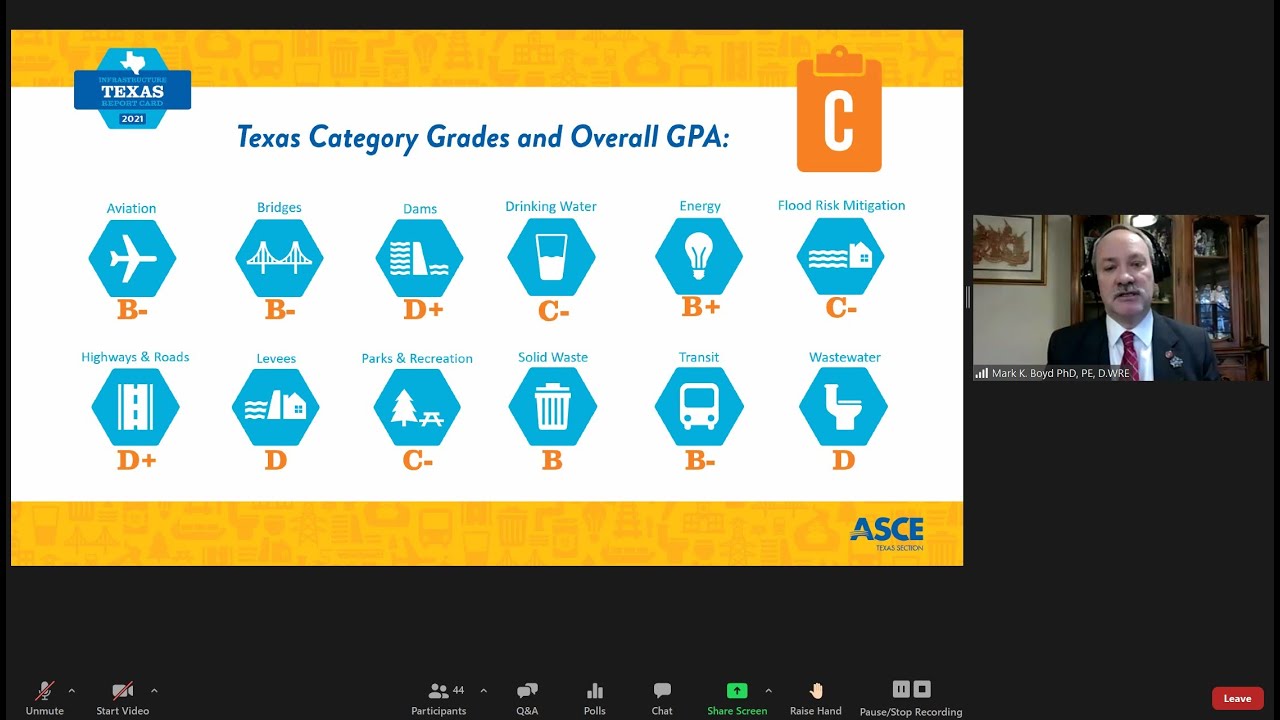The width and height of the screenshot is (1280, 720).
Task: Expand the arrow beside Participants count
Action: point(484,691)
